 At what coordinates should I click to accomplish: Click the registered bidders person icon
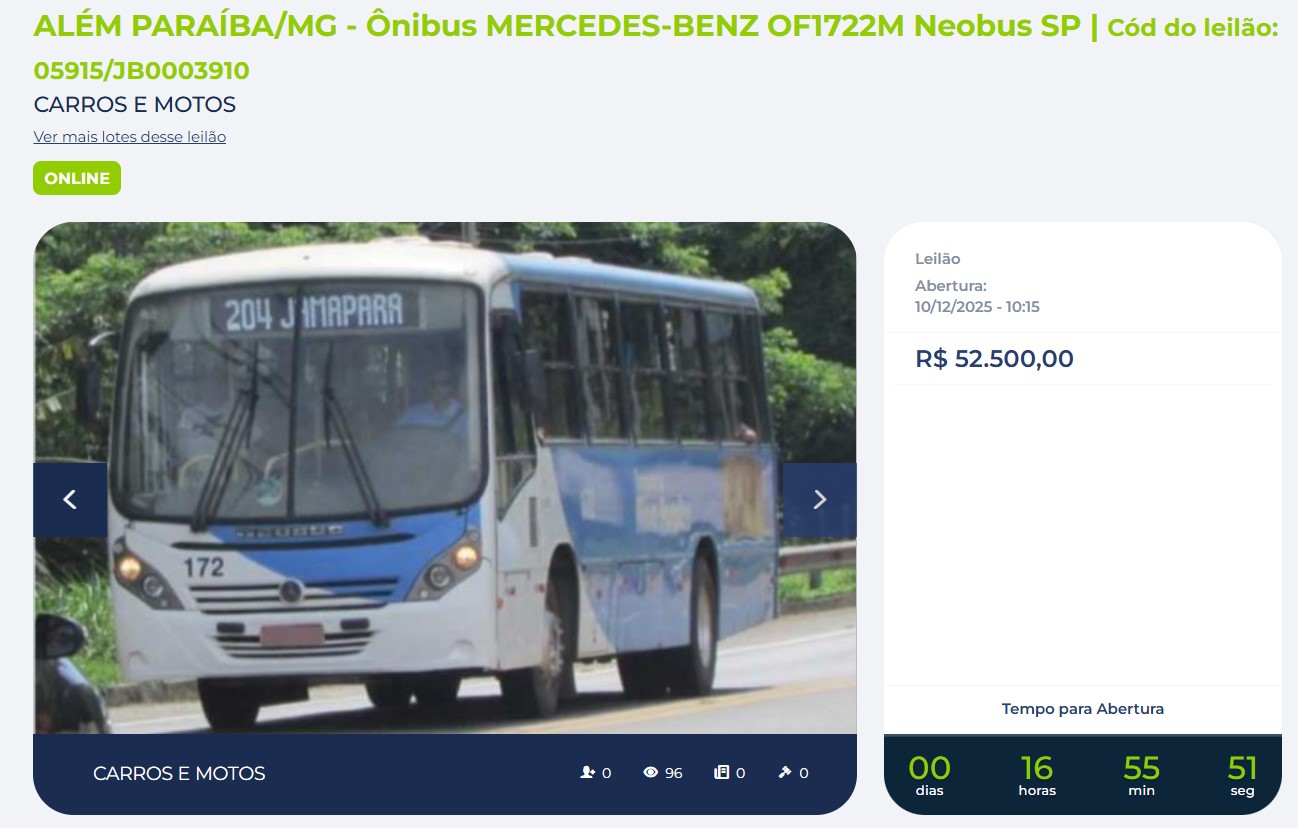pyautogui.click(x=588, y=773)
